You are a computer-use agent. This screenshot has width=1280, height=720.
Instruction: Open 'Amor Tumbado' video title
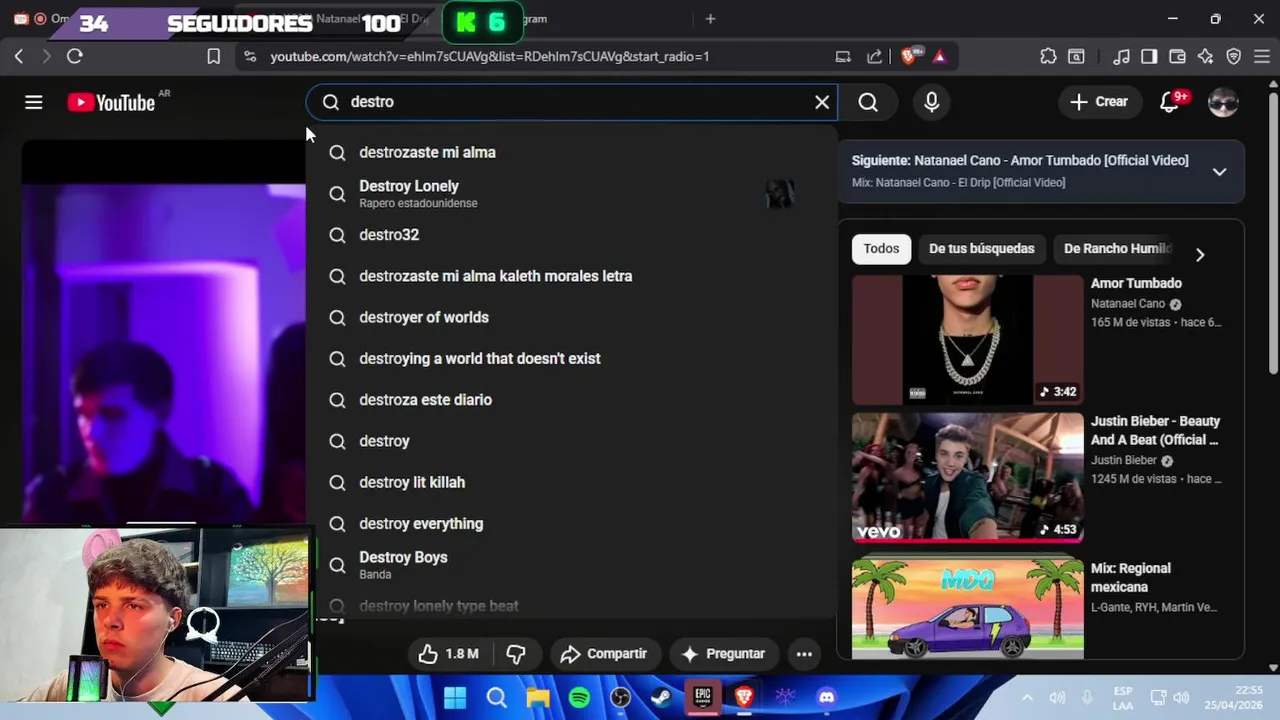1136,283
